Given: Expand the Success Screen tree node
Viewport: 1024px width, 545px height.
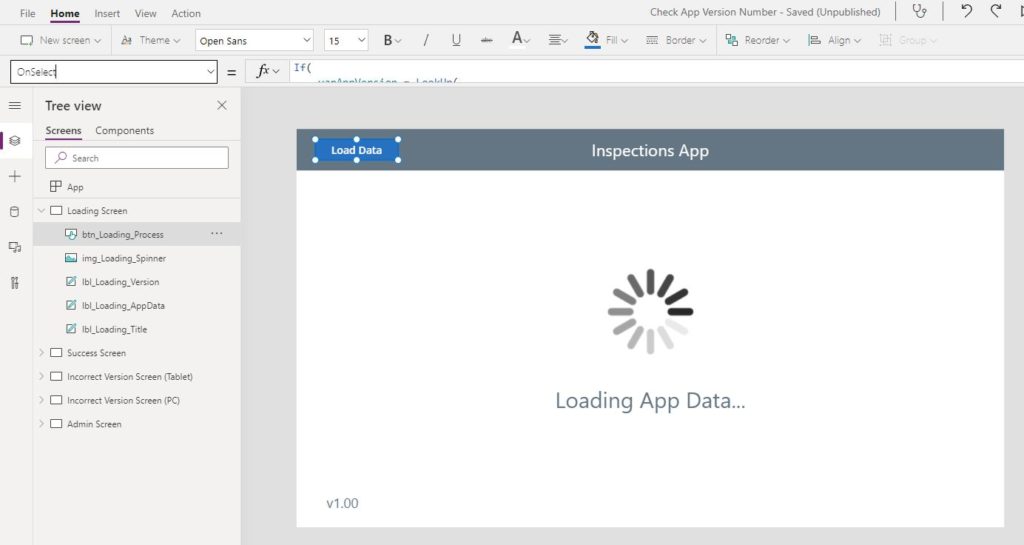Looking at the screenshot, I should [x=41, y=352].
